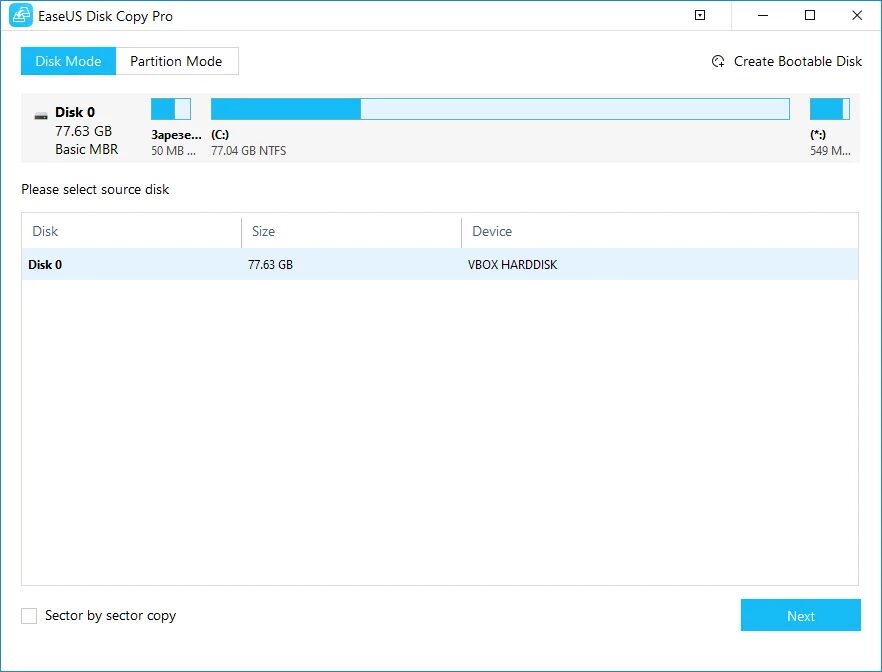Viewport: 882px width, 672px height.
Task: Click the 77.63 GB size cell
Action: click(271, 264)
